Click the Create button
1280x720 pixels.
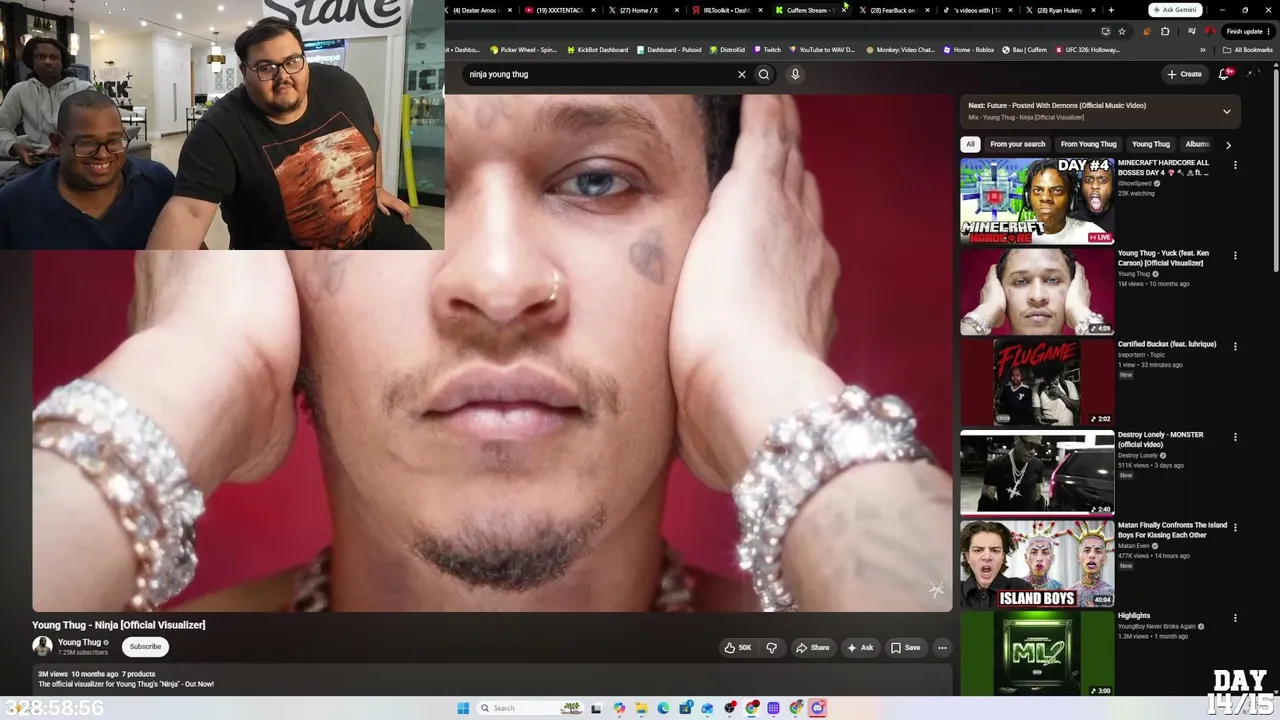pyautogui.click(x=1184, y=74)
